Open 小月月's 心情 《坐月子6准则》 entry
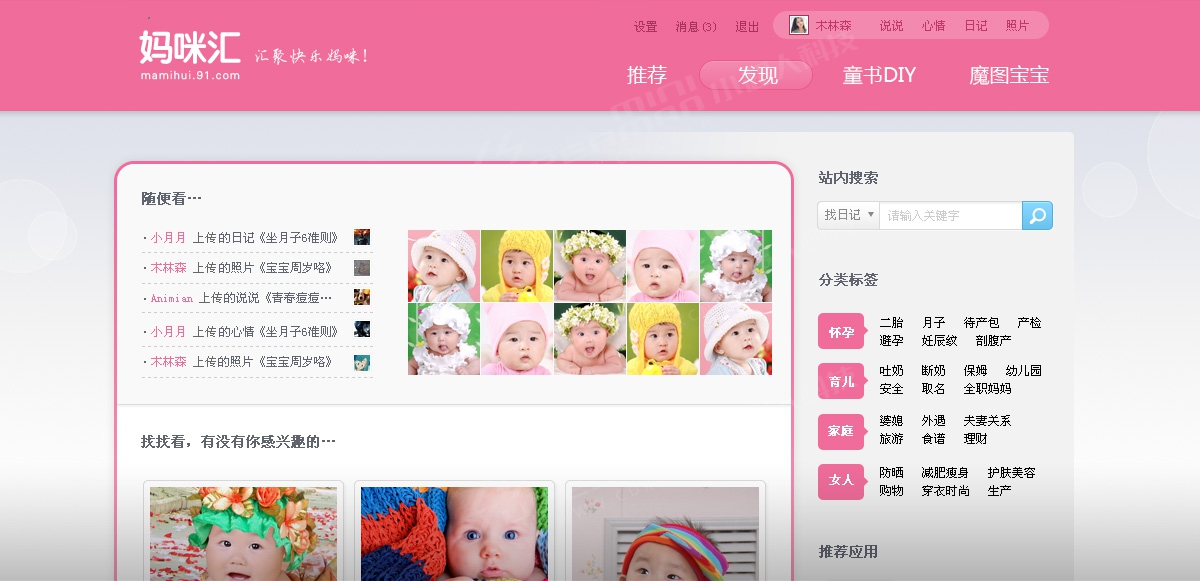The height and width of the screenshot is (581, 1200). click(x=299, y=331)
